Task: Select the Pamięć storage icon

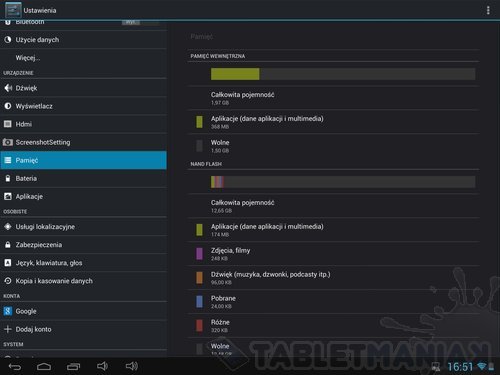Action: [x=8, y=160]
